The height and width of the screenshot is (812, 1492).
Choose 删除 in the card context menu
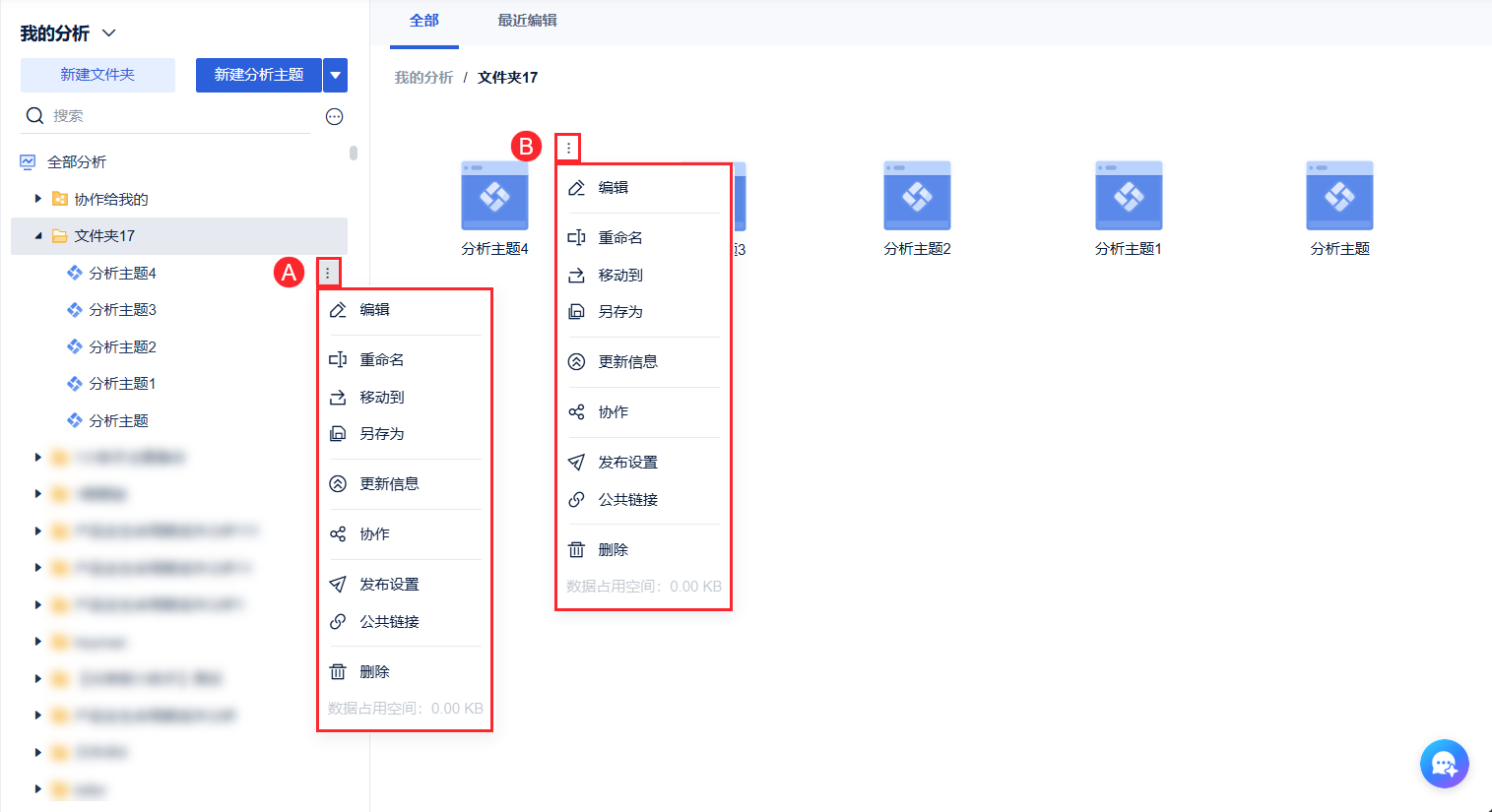(644, 550)
